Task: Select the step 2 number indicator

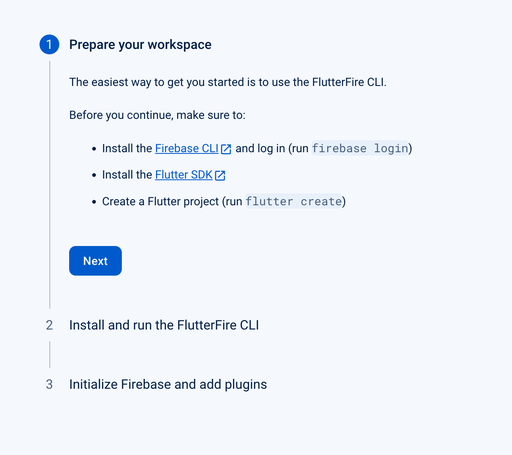Action: point(49,325)
